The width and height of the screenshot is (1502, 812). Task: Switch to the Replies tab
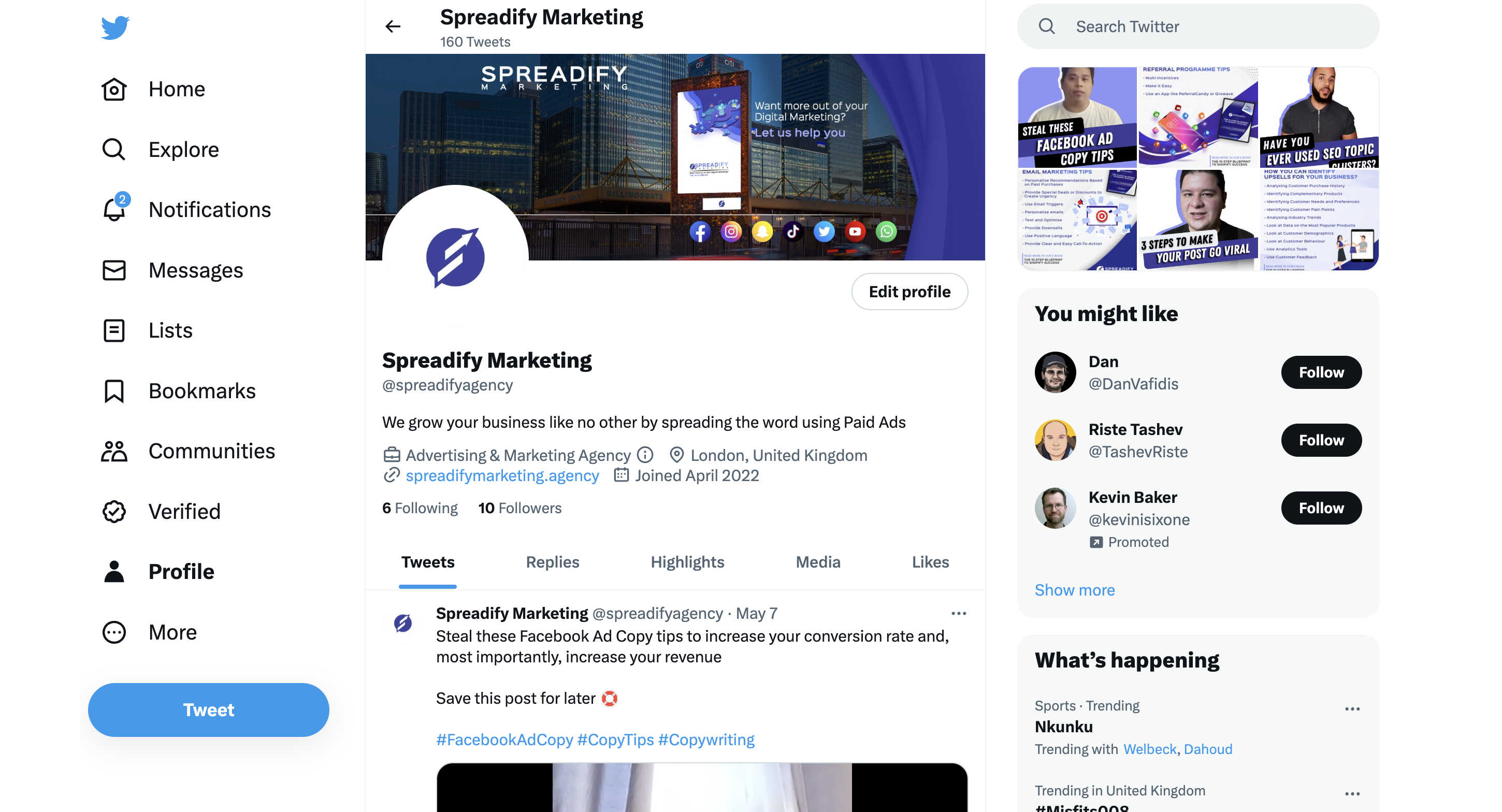point(552,562)
